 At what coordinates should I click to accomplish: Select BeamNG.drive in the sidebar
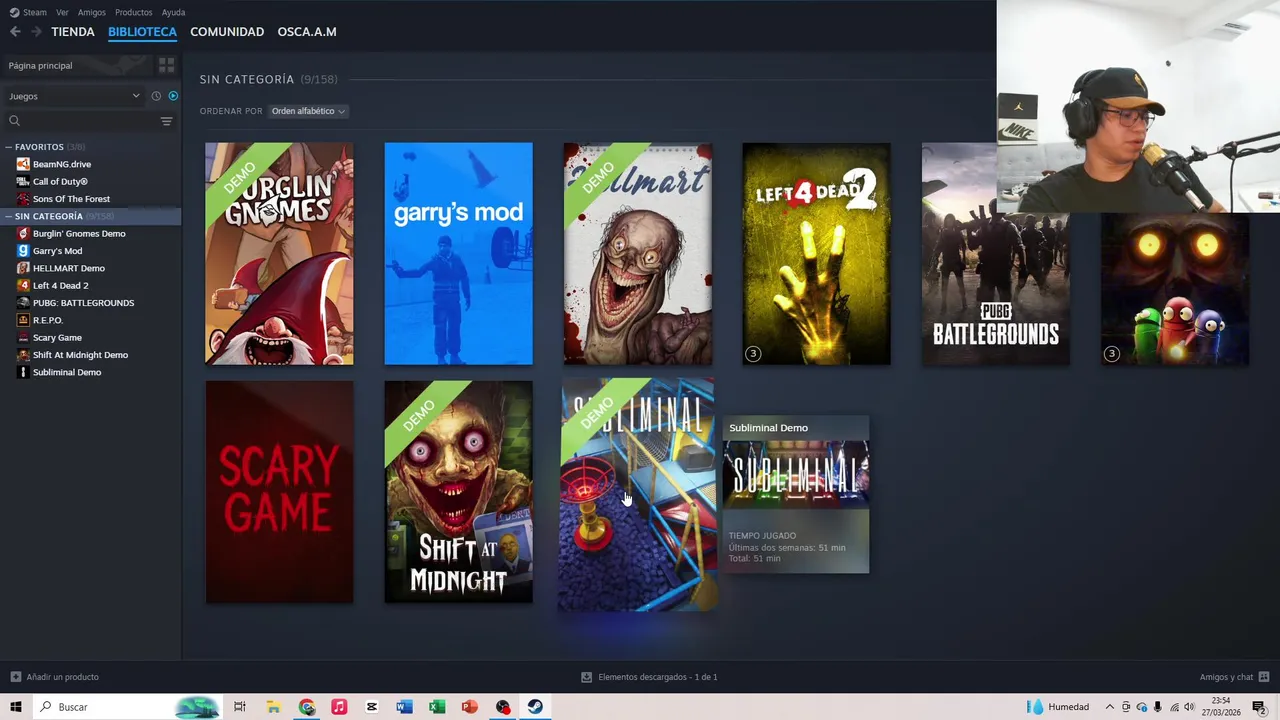click(62, 164)
